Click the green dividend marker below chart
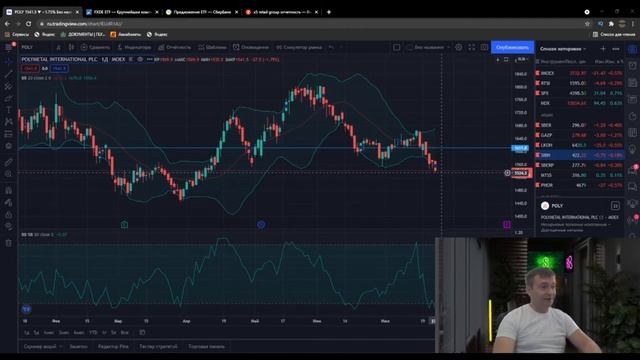Viewport: 640px width, 360px height. (x=124, y=224)
